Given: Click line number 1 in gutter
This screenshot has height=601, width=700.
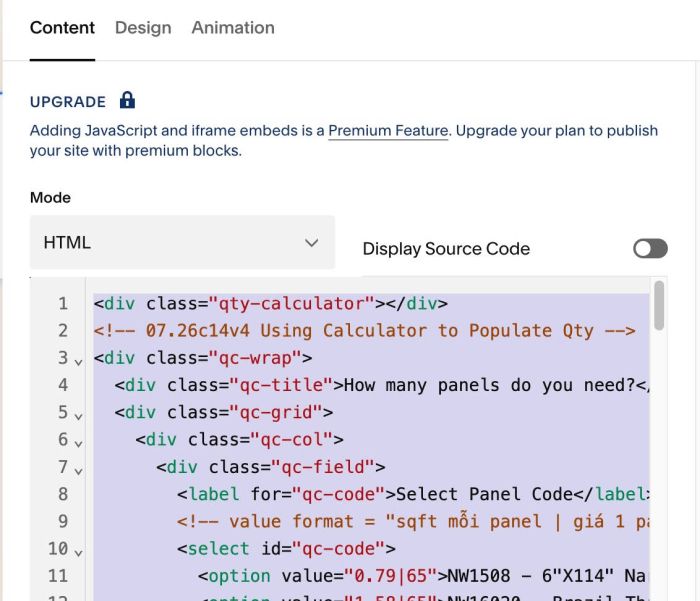Looking at the screenshot, I should tap(63, 304).
